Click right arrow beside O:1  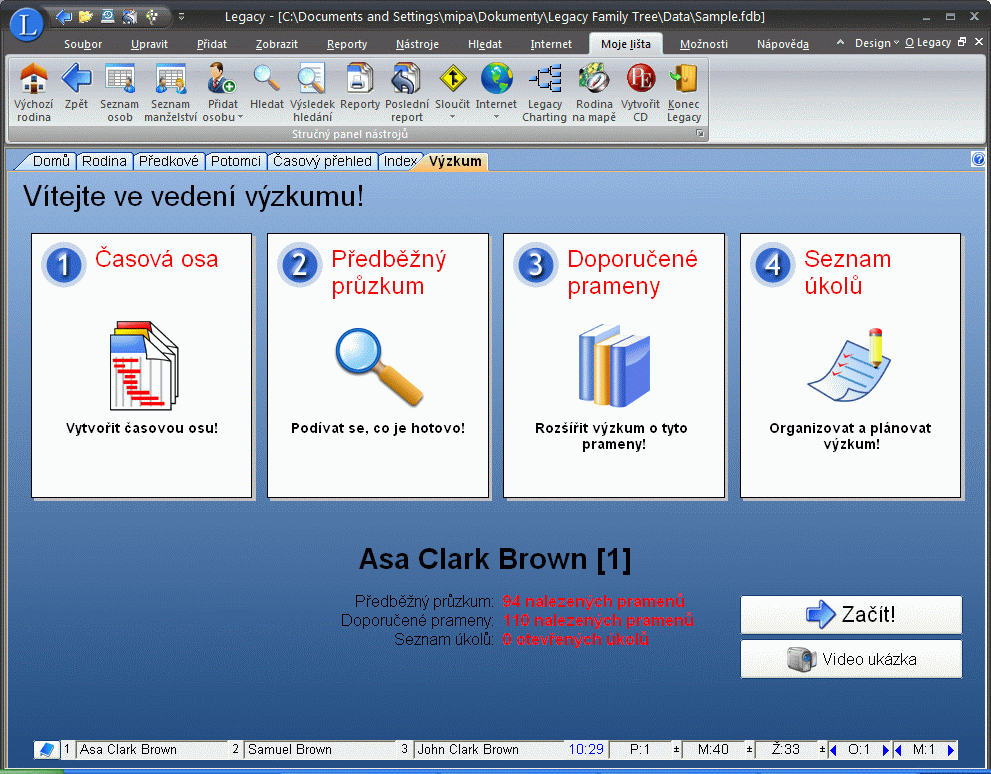(885, 750)
